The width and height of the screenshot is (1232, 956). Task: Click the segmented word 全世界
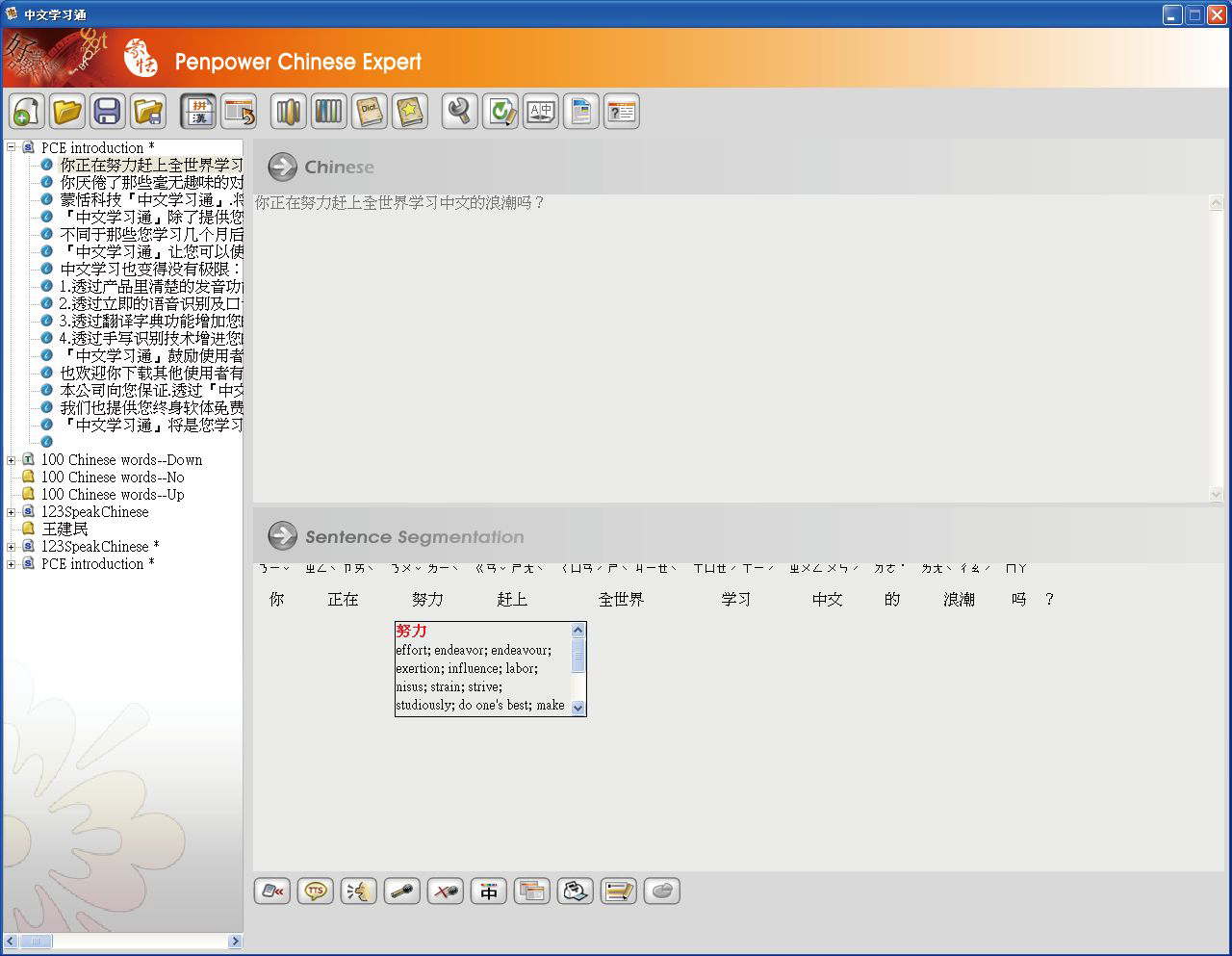tap(621, 599)
